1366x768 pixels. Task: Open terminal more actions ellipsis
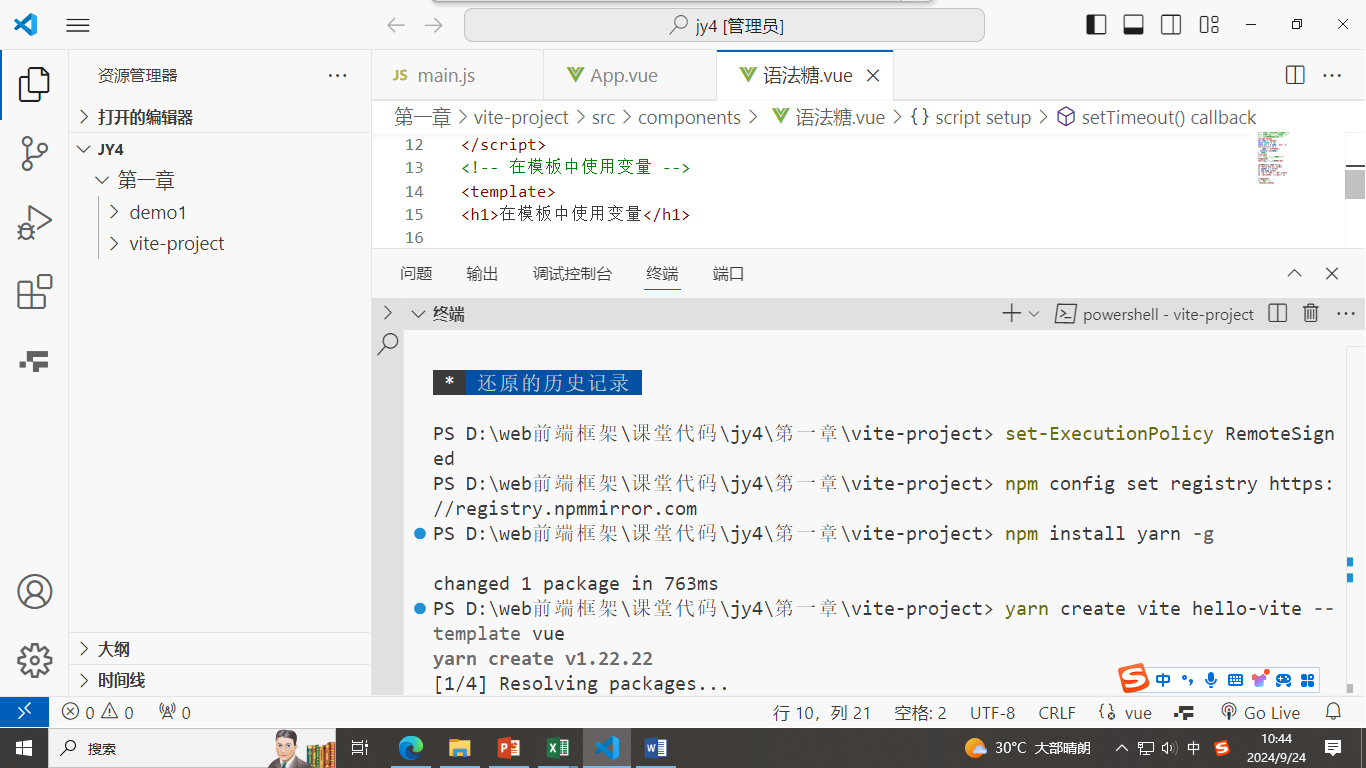point(1345,313)
